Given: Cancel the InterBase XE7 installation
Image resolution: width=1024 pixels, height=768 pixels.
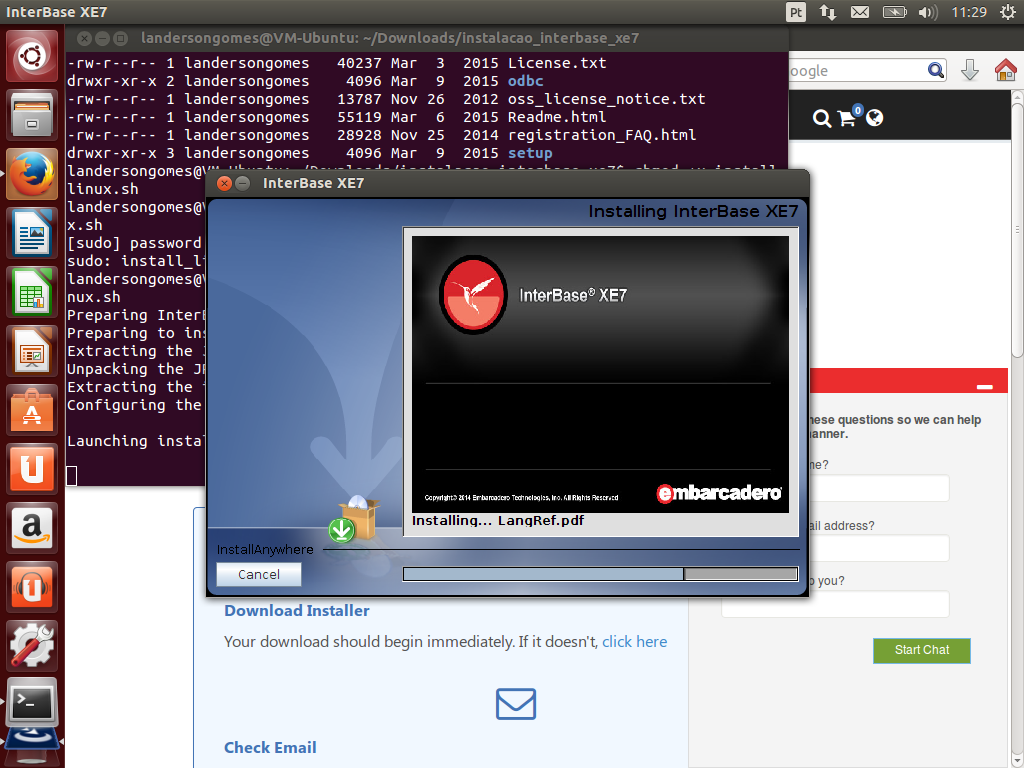Looking at the screenshot, I should coord(259,574).
